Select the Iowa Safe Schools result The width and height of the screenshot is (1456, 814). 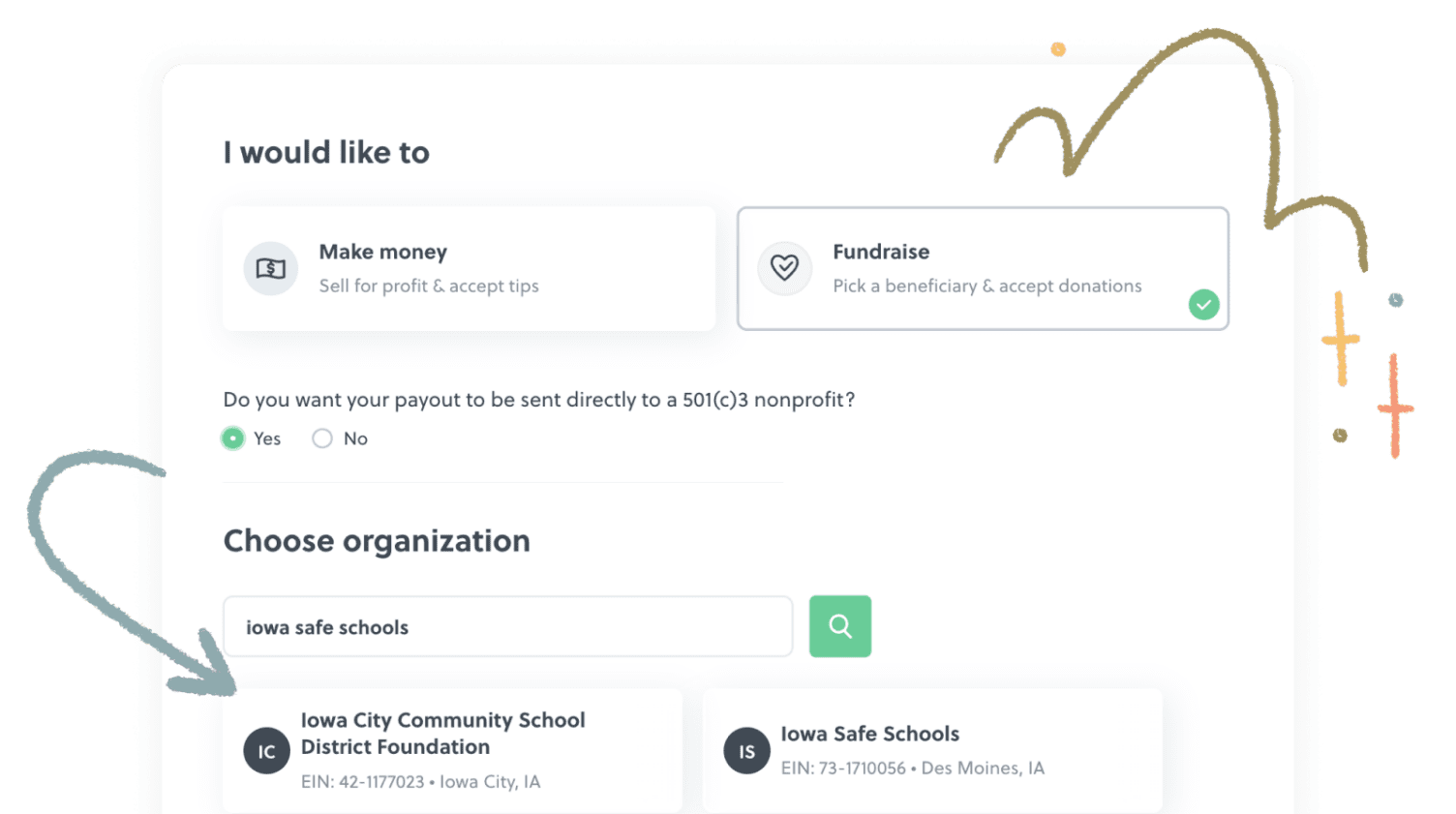coord(932,751)
